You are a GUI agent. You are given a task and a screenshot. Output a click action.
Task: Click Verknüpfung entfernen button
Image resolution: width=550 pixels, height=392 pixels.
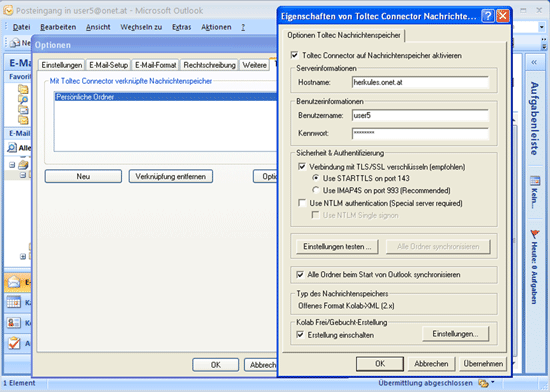pos(170,176)
